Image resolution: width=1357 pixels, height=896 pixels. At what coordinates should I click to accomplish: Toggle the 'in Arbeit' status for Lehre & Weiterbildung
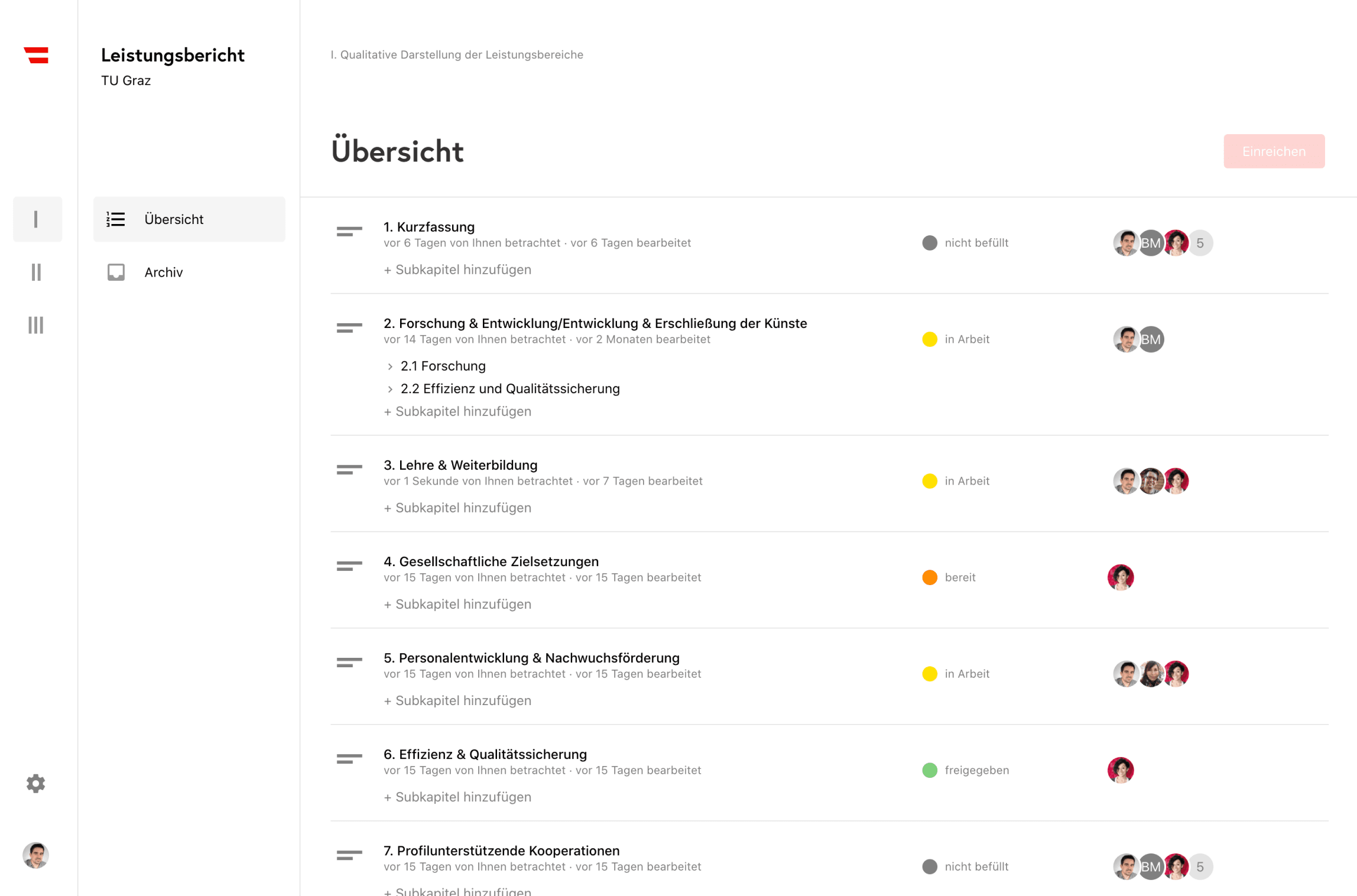tap(930, 481)
